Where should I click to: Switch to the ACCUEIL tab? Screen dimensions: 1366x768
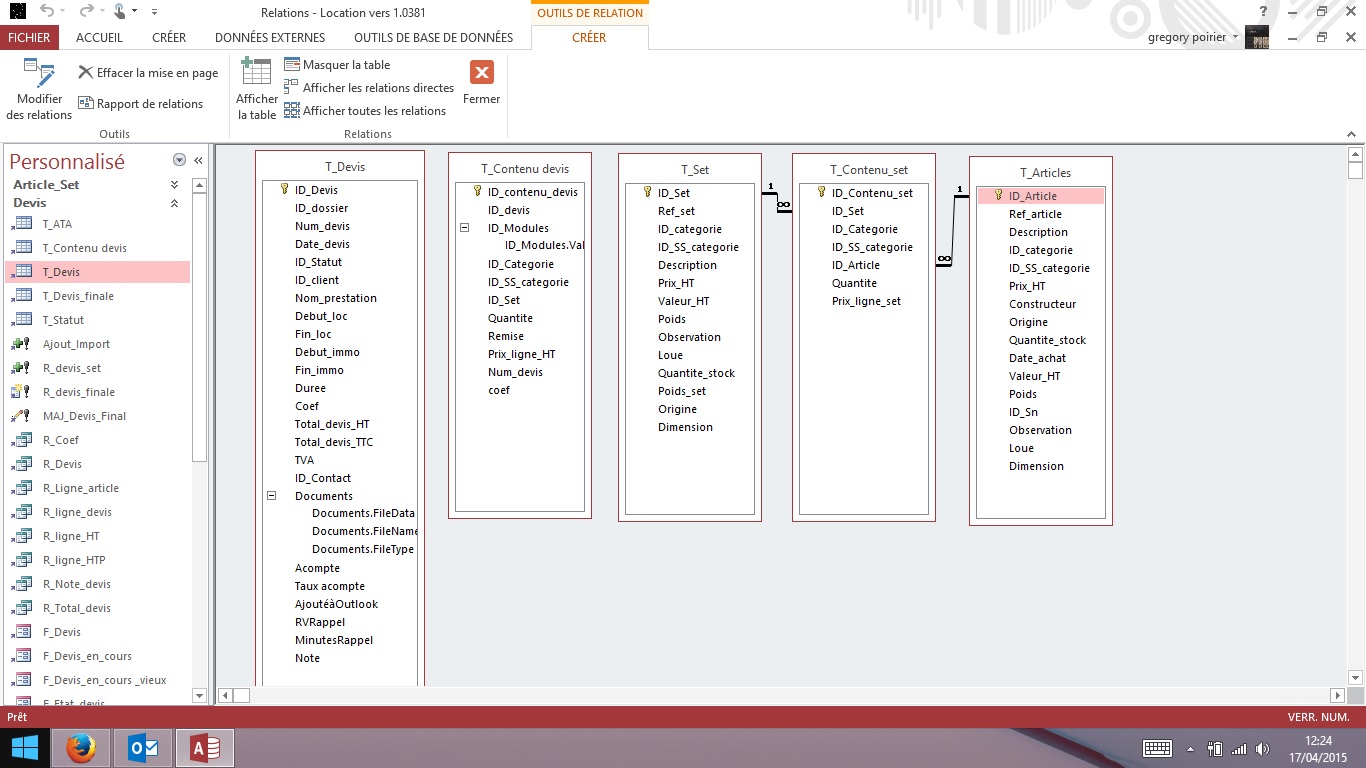pyautogui.click(x=99, y=38)
